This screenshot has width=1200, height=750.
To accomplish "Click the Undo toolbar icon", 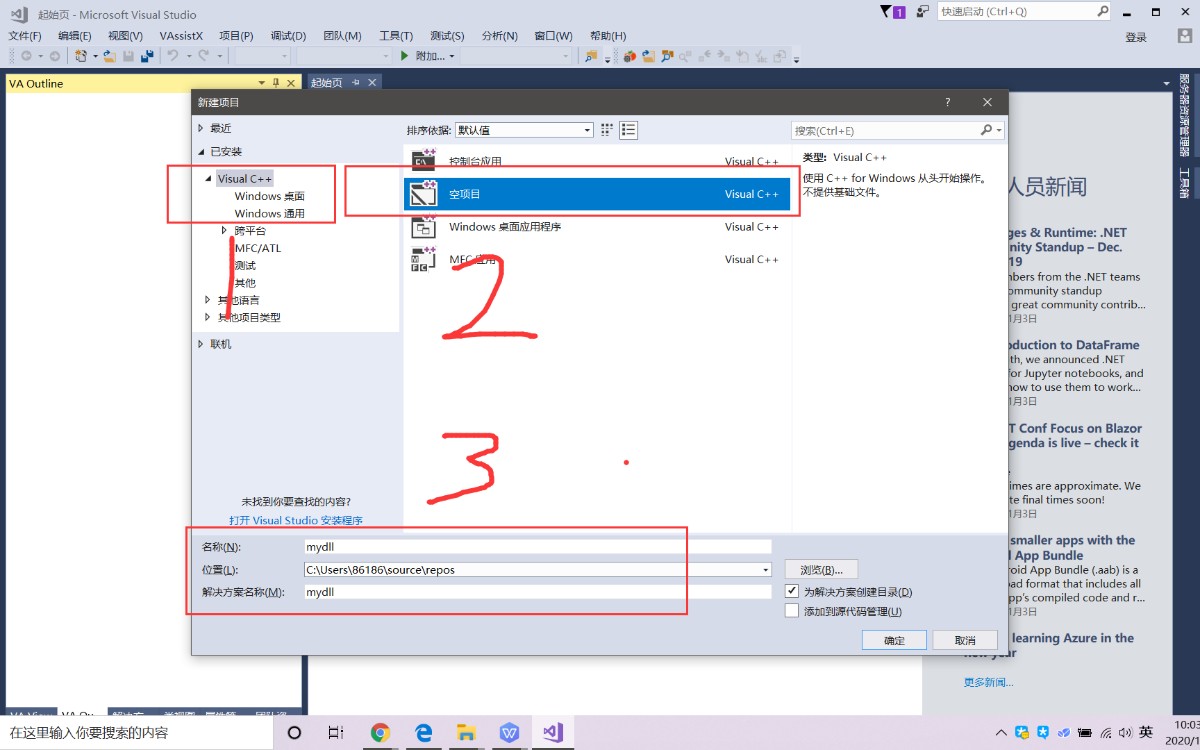I will 173,56.
